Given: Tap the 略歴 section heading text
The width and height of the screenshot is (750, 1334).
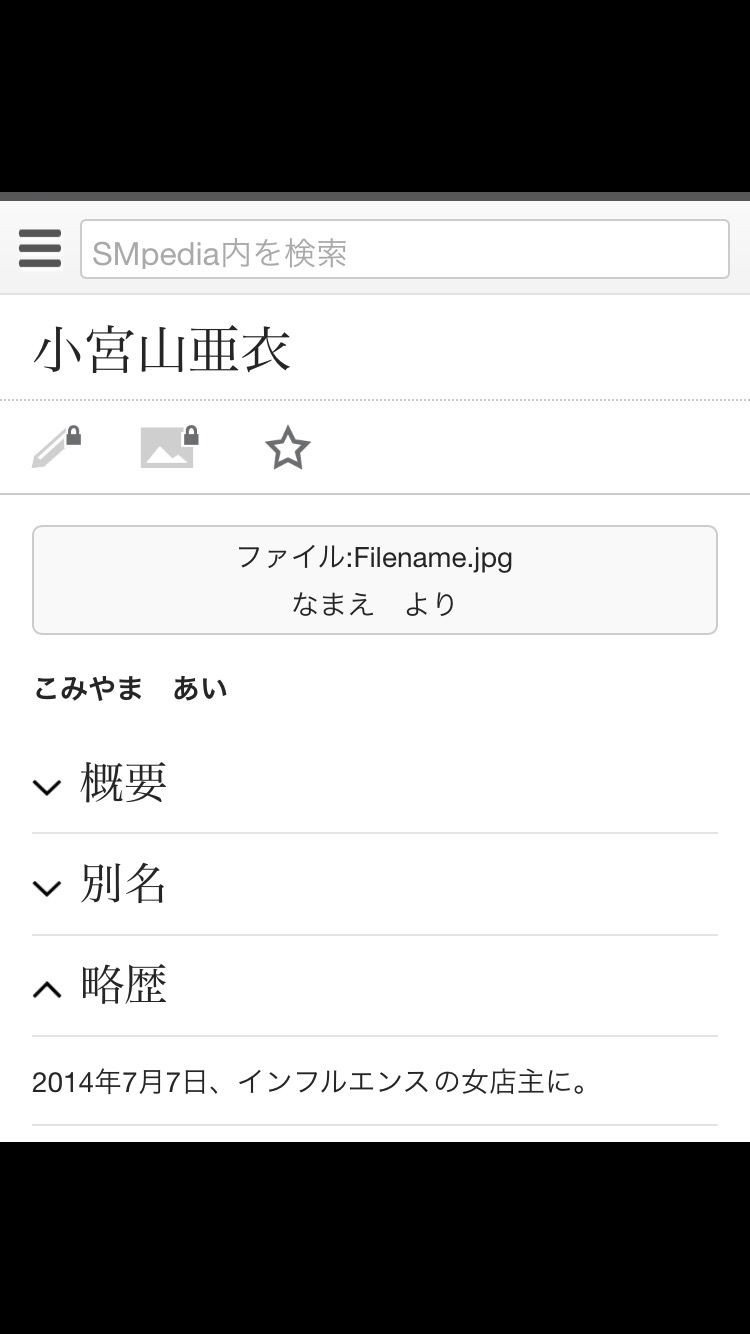Looking at the screenshot, I should point(124,985).
